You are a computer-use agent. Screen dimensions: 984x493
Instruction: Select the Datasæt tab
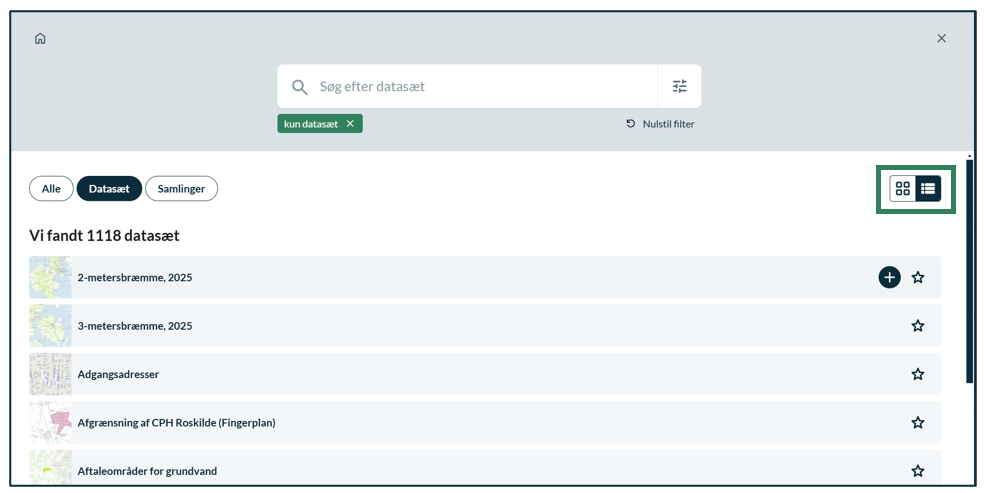(x=109, y=189)
